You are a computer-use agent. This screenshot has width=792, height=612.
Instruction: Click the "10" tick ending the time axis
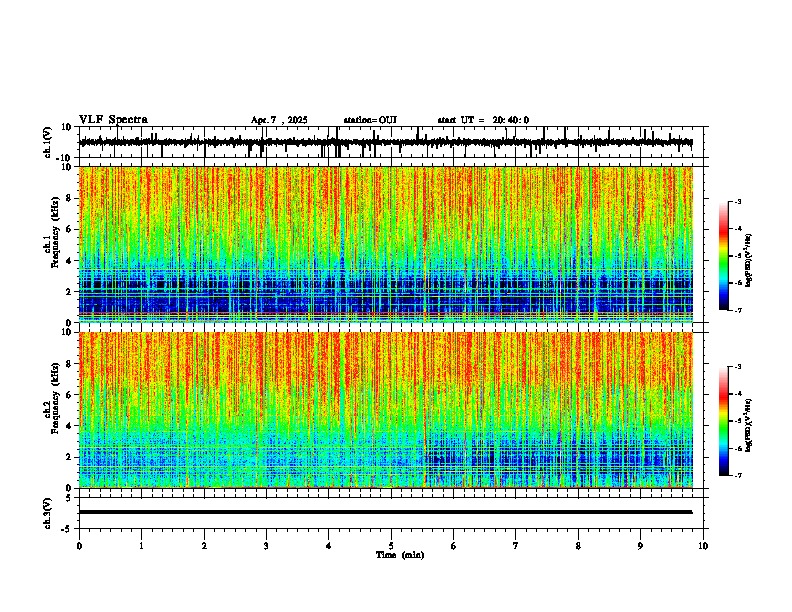(x=703, y=546)
